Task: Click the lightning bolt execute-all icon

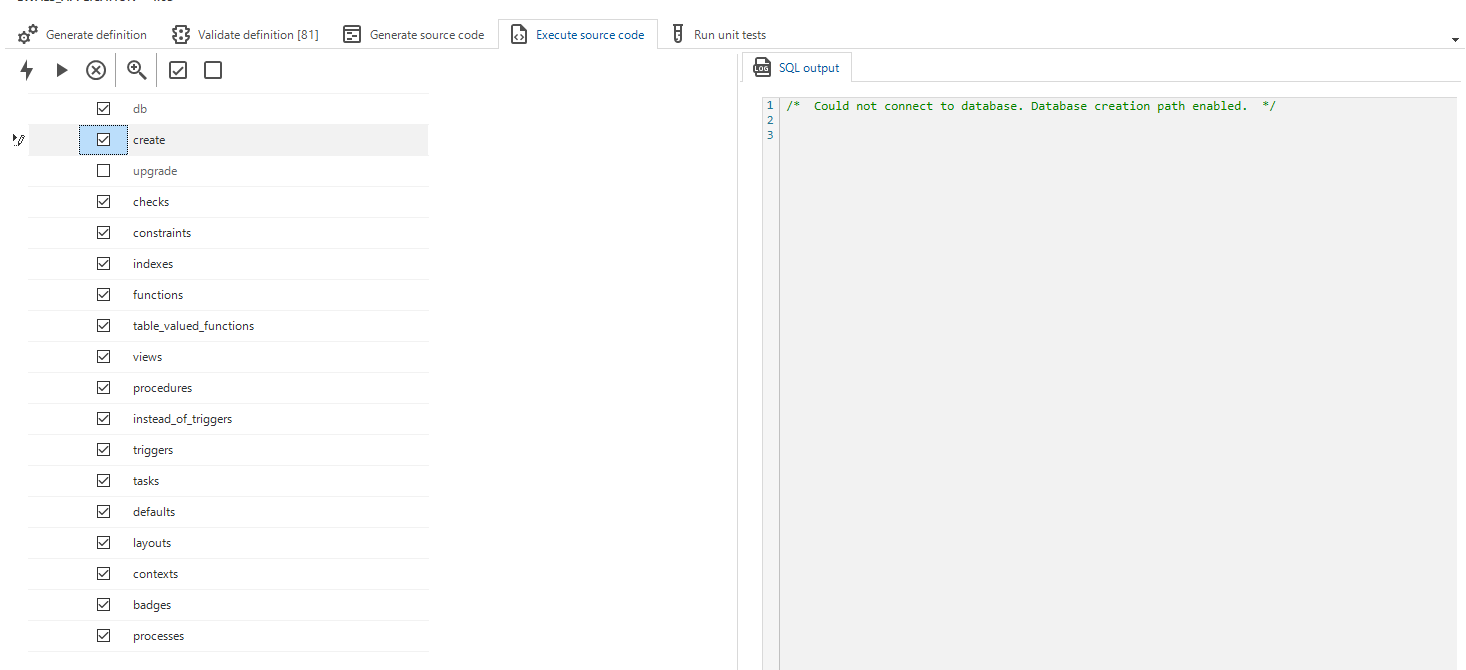Action: 27,70
